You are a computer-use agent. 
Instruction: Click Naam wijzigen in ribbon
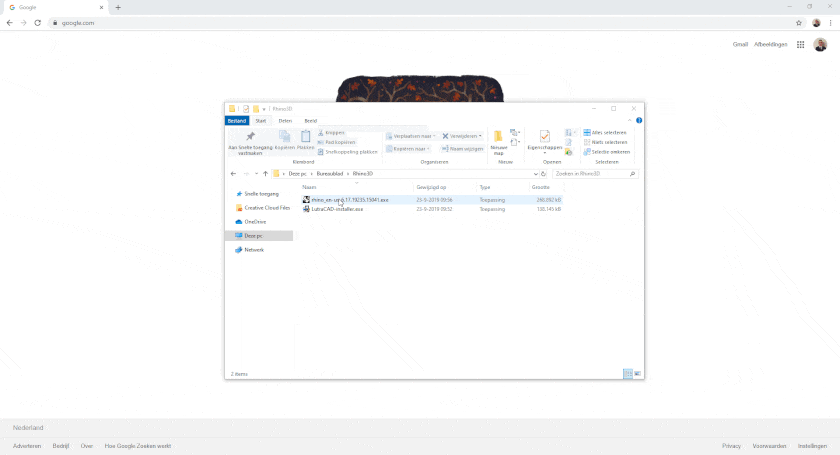coord(462,148)
